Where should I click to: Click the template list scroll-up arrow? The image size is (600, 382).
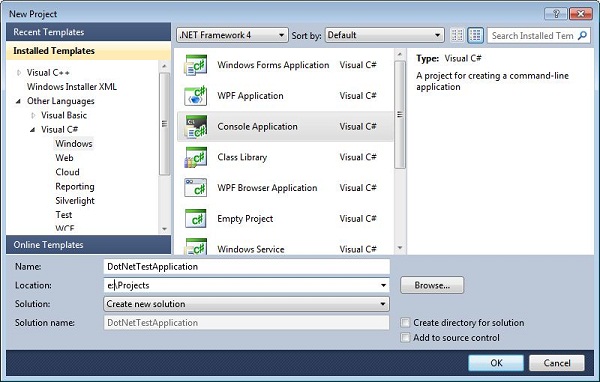tap(399, 54)
